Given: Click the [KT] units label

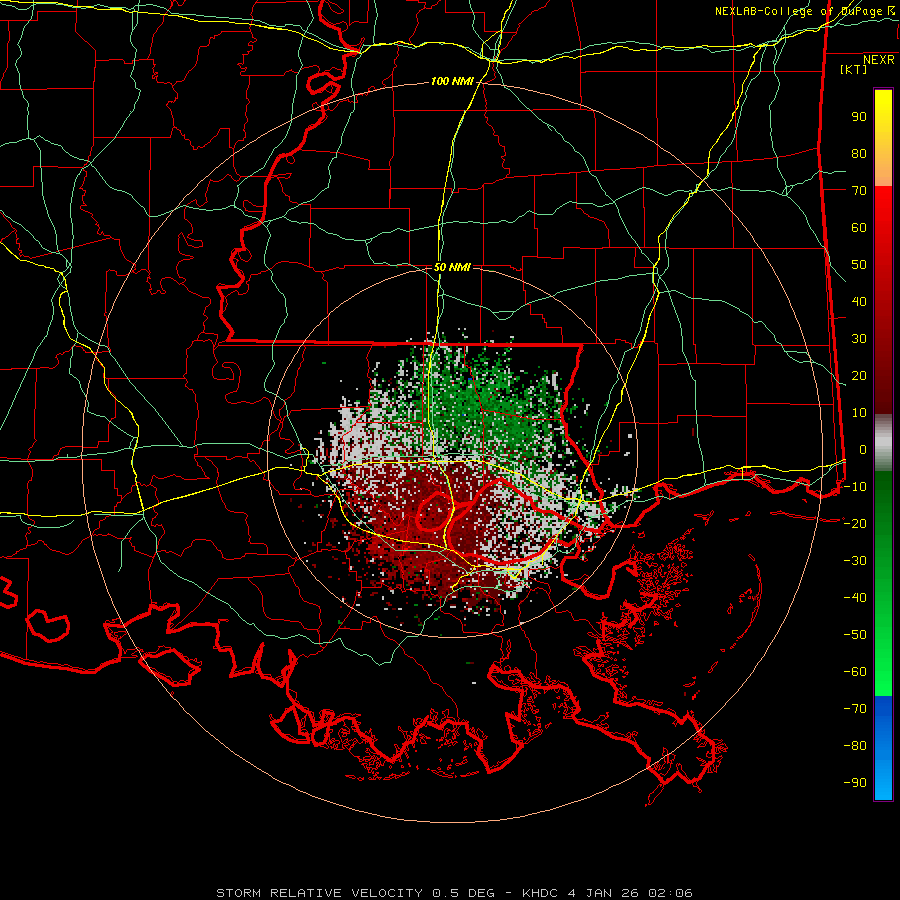Looking at the screenshot, I should tap(854, 69).
